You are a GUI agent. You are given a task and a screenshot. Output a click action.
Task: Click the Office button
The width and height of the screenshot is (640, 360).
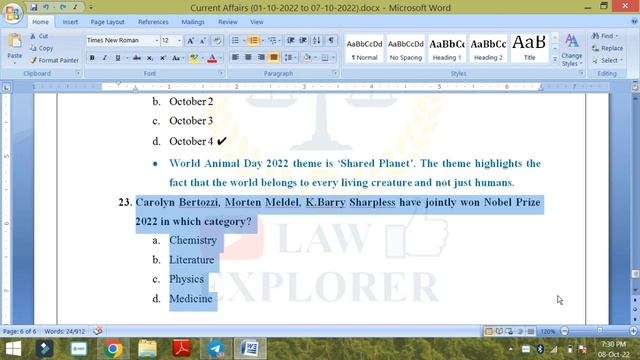click(x=12, y=13)
